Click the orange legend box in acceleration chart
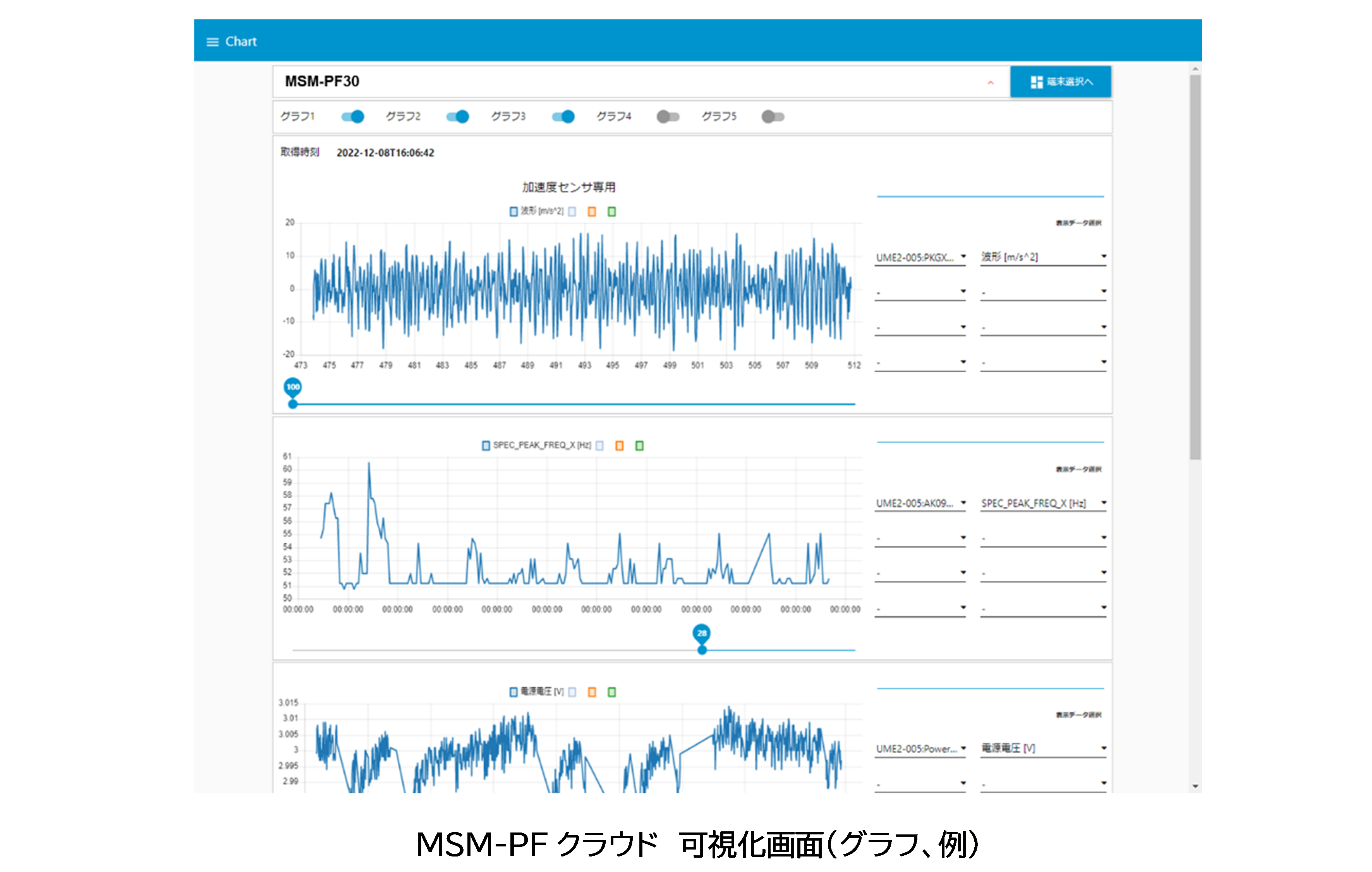This screenshot has height=872, width=1372. tap(592, 212)
